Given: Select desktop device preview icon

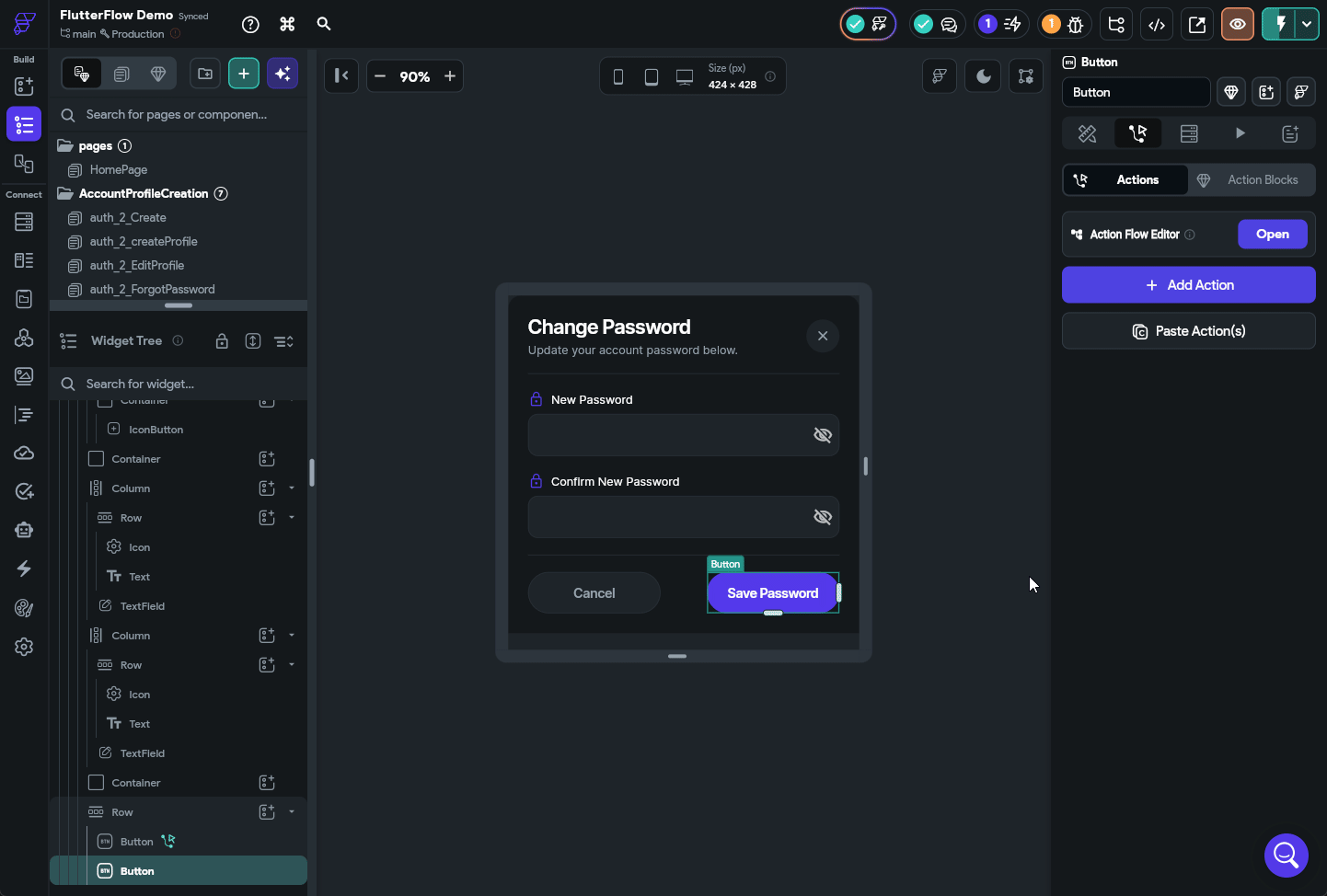Looking at the screenshot, I should coord(685,77).
